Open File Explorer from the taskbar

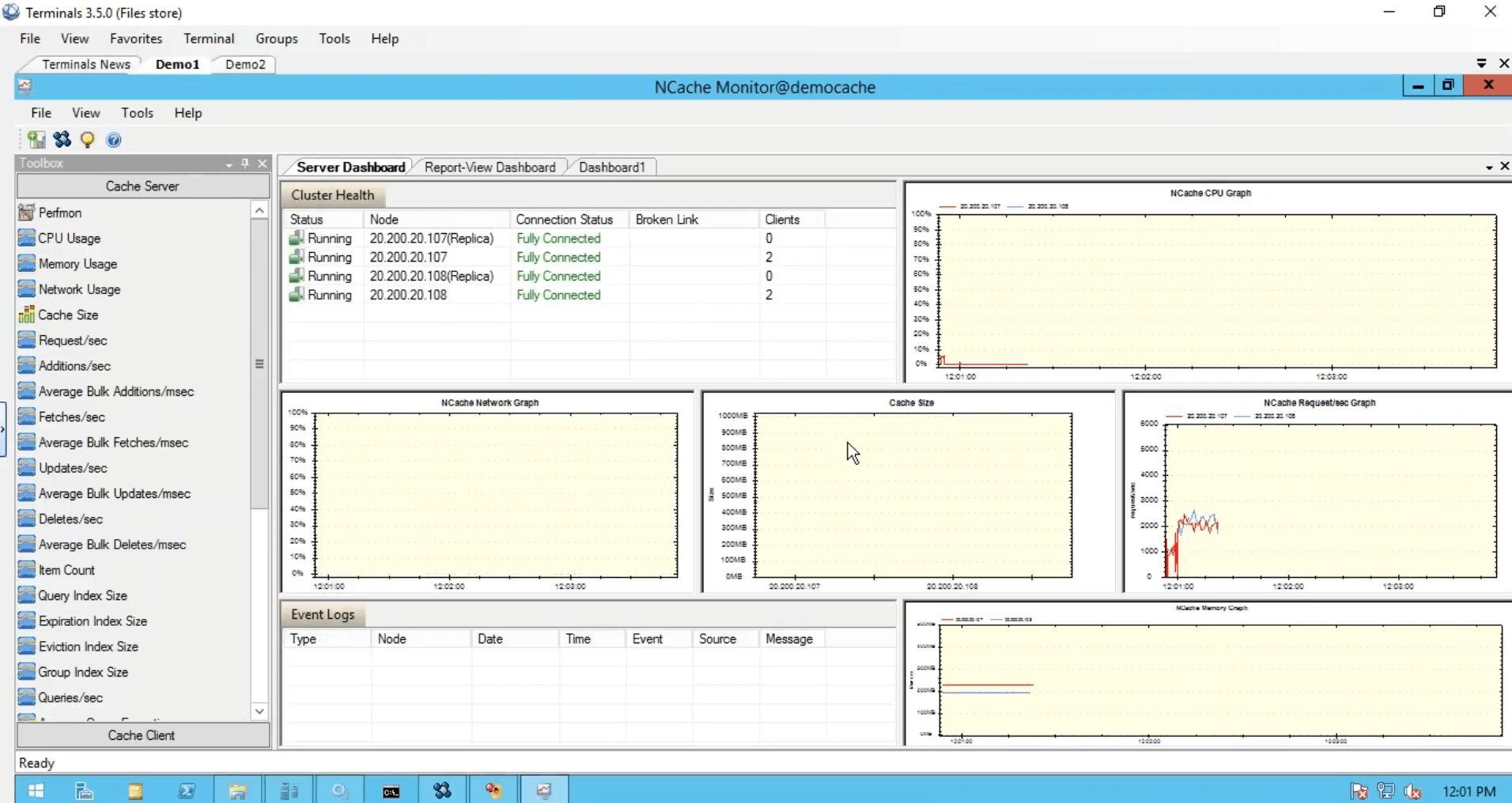click(237, 790)
